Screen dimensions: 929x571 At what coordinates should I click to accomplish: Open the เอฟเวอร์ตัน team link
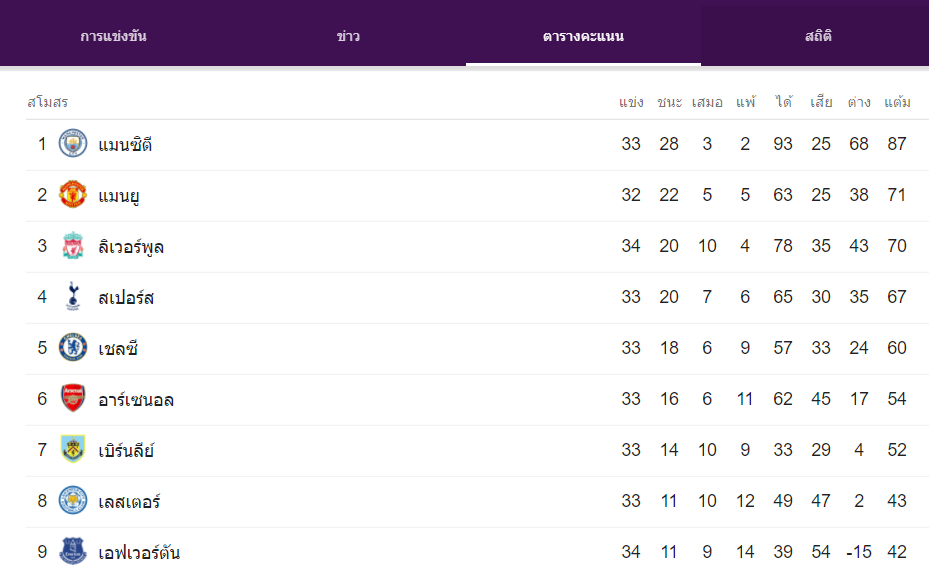[139, 552]
